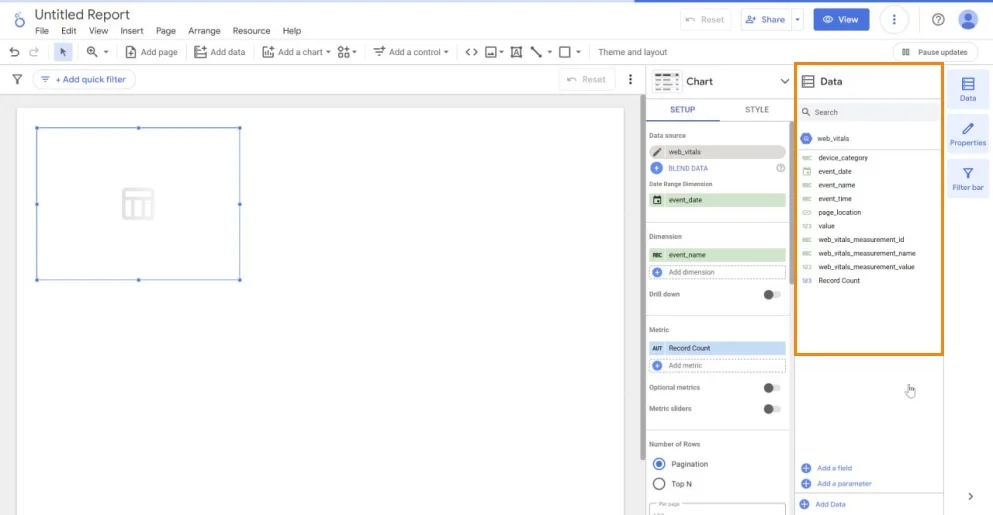Toggle the Drill down switch
993x515 pixels.
click(771, 295)
